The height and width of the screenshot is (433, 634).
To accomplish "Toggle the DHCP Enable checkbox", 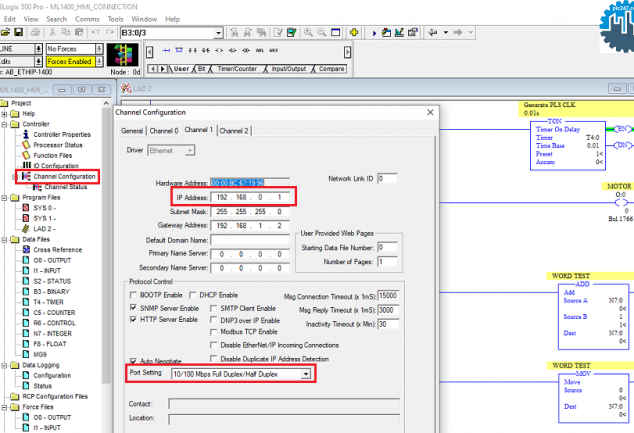I will point(192,295).
